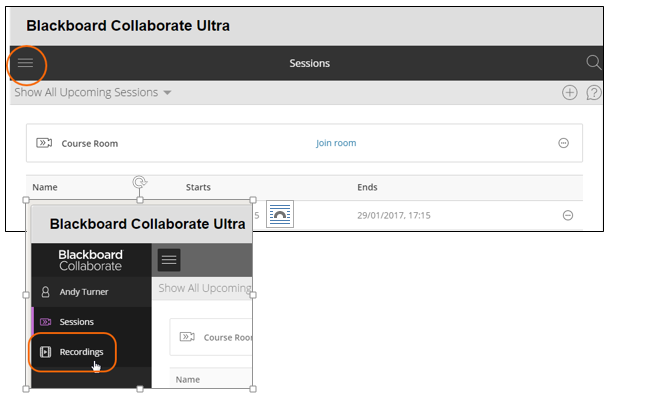658x398 pixels.
Task: Expand Show All Upcoming Sessions dropdown
Action: click(x=93, y=92)
